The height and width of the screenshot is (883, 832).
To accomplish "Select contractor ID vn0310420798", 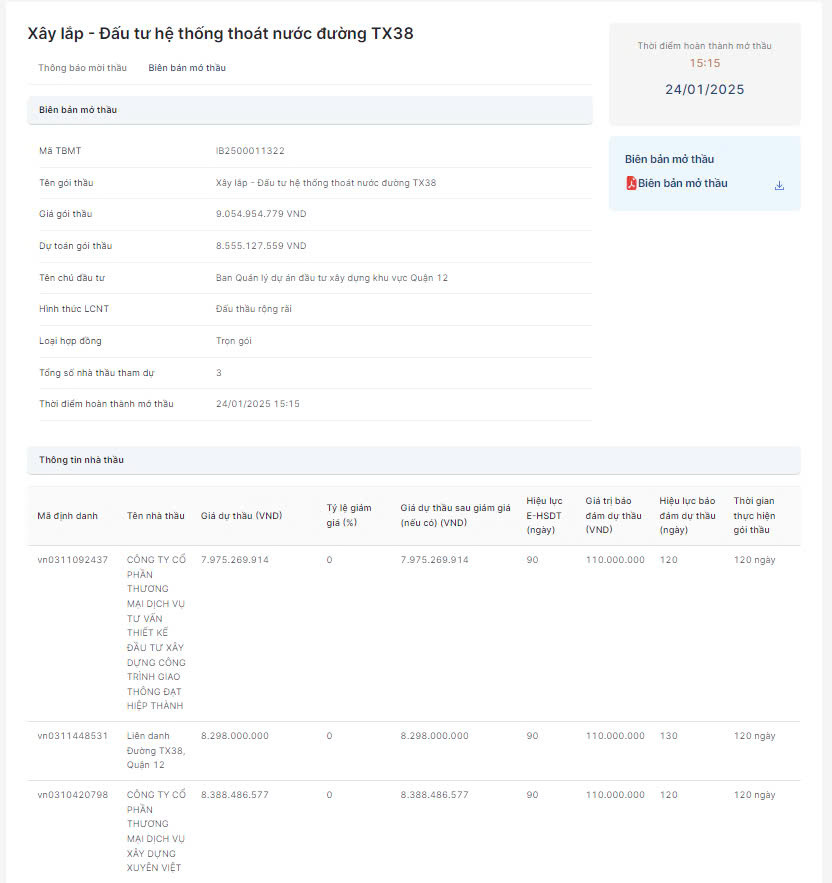I will point(73,795).
